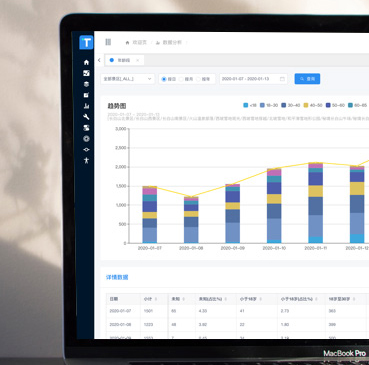This screenshot has width=369, height=365.
Task: Toggle the 40-50 yellow legend swatch
Action: coord(306,105)
